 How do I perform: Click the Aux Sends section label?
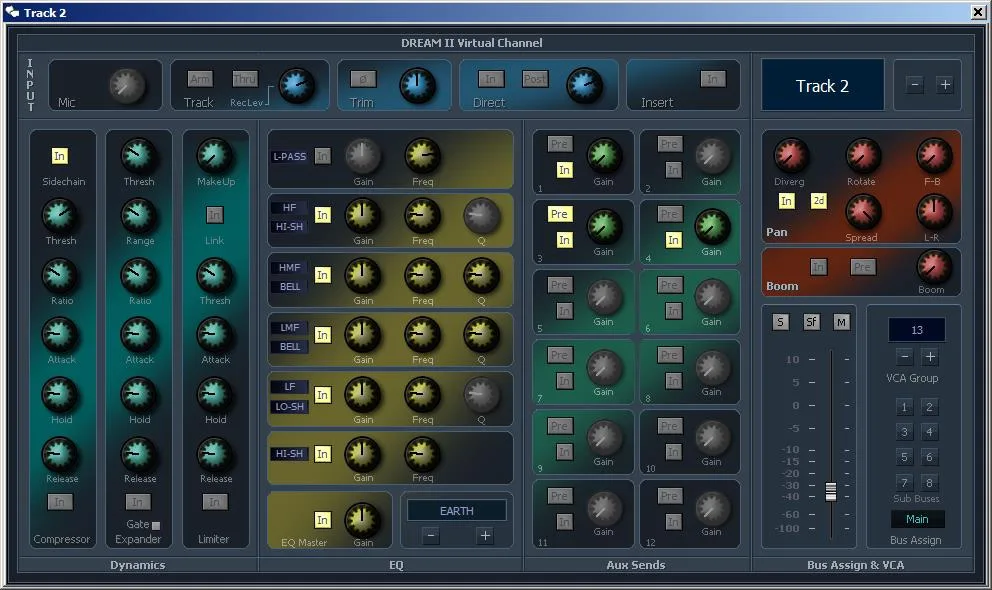pyautogui.click(x=636, y=565)
